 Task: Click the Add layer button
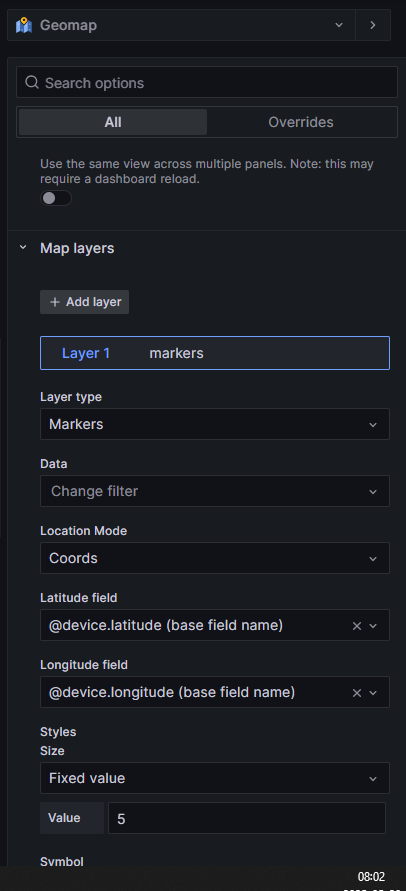[85, 302]
